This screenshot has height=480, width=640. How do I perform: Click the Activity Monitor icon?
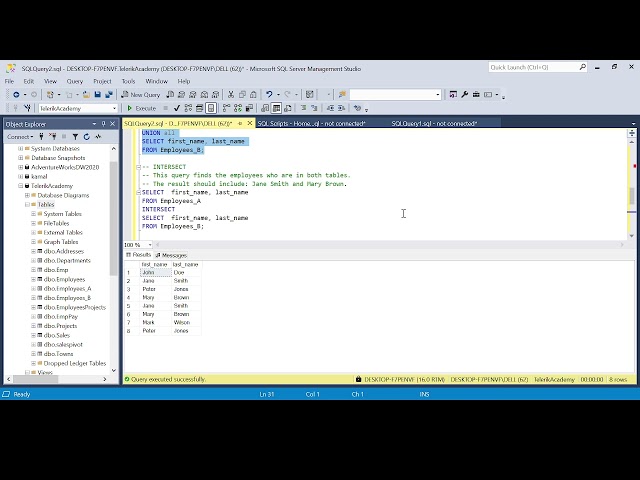point(98,137)
